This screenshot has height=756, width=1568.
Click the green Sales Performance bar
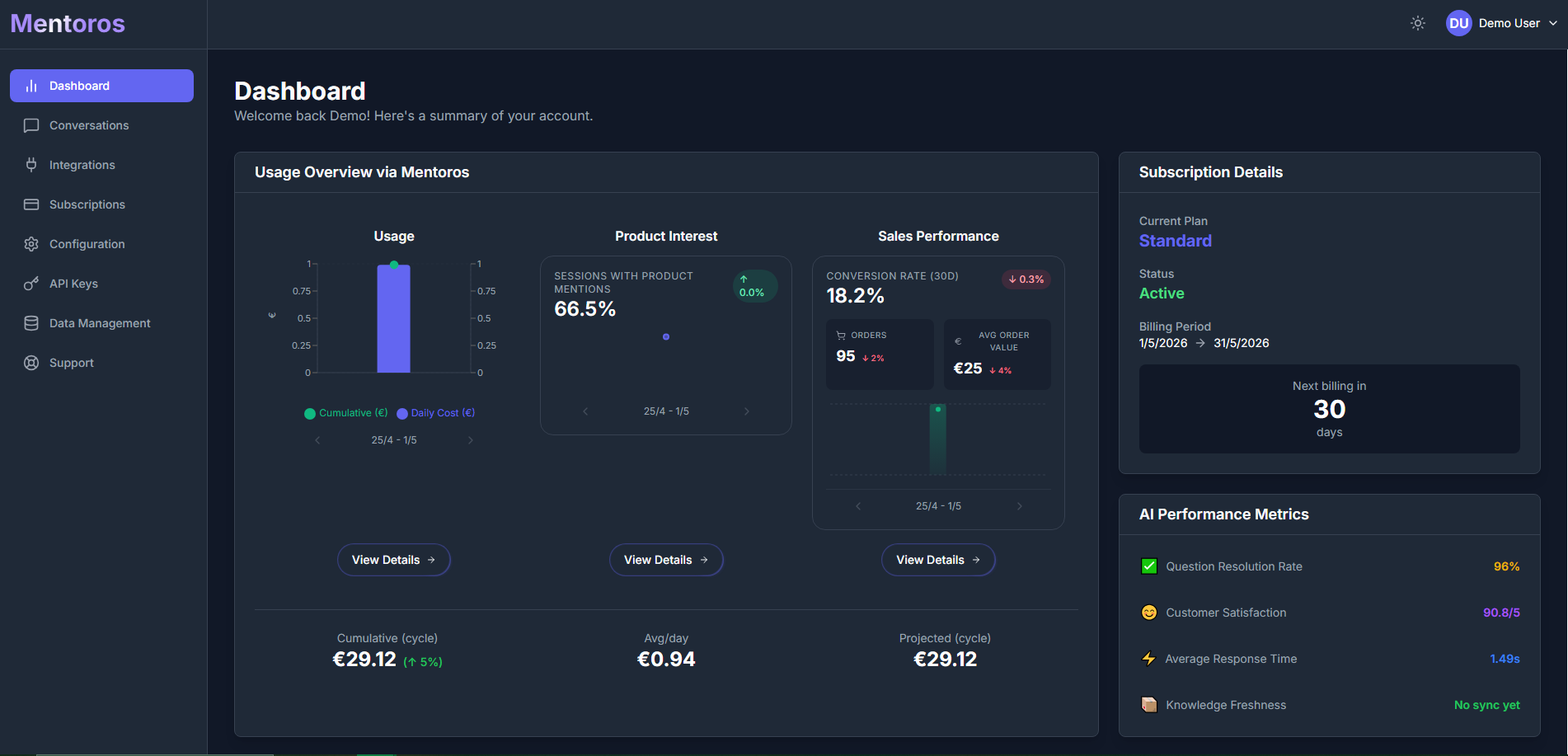click(x=938, y=439)
